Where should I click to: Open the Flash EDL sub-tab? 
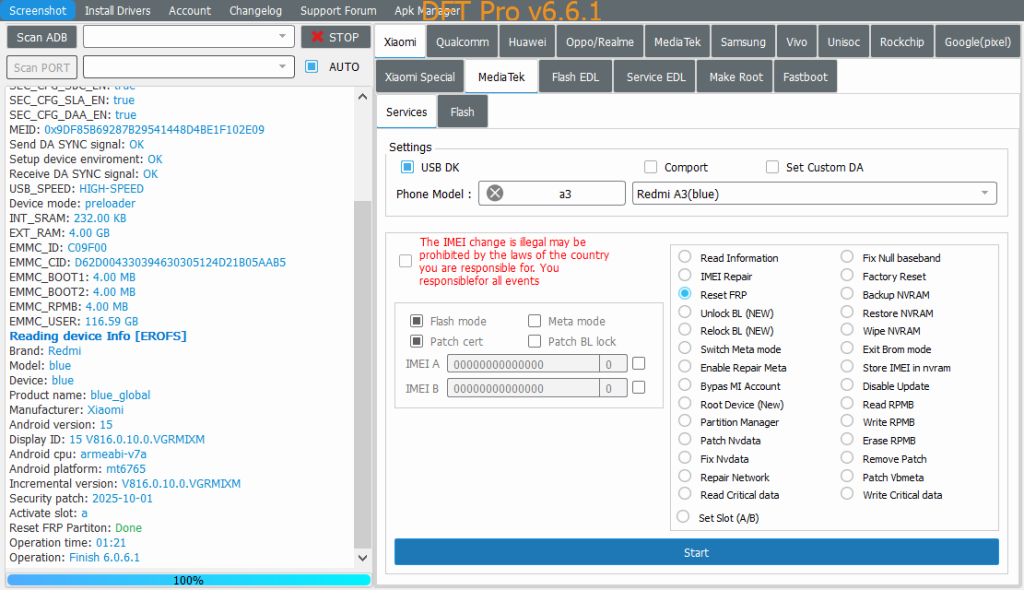(x=575, y=76)
